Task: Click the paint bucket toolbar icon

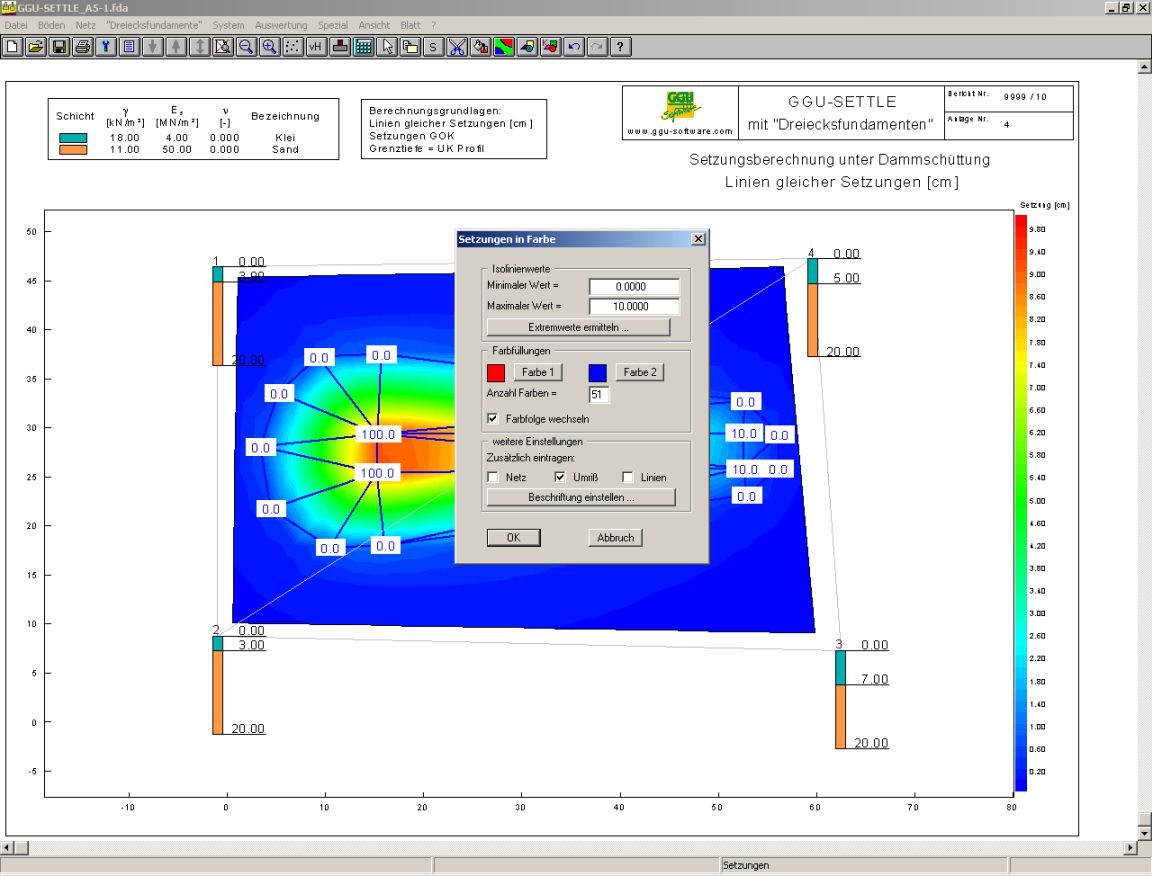Action: pyautogui.click(x=480, y=47)
